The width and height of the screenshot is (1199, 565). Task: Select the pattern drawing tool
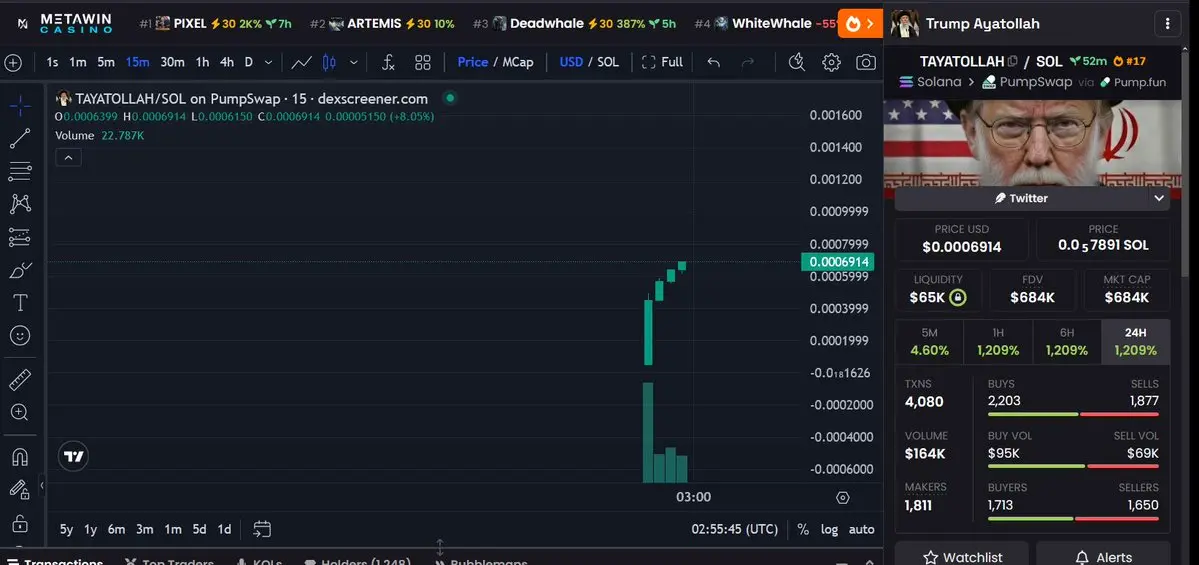click(x=20, y=204)
